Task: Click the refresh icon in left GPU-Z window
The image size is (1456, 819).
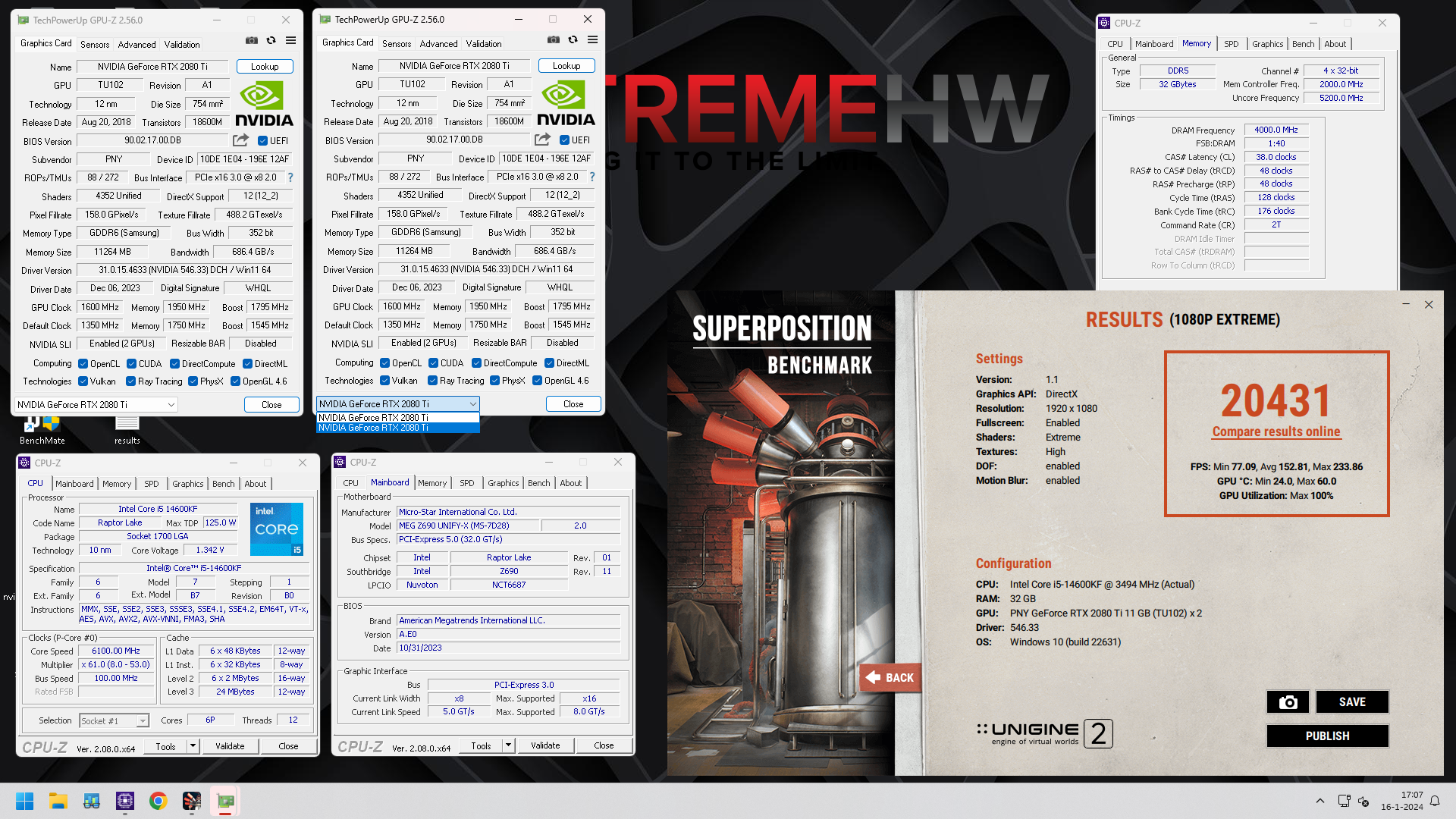Action: 271,41
